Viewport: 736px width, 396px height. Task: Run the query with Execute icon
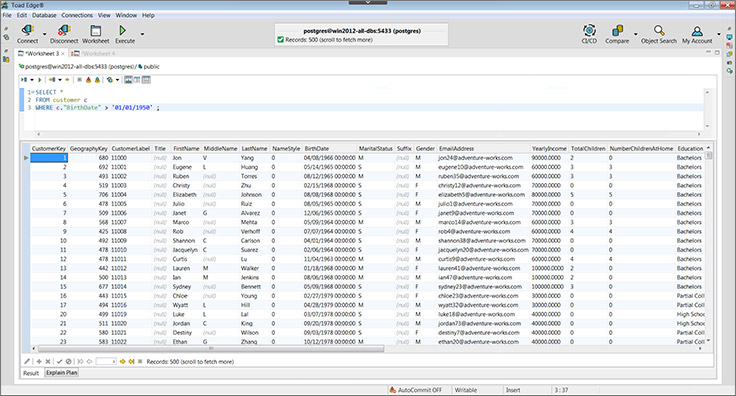123,30
